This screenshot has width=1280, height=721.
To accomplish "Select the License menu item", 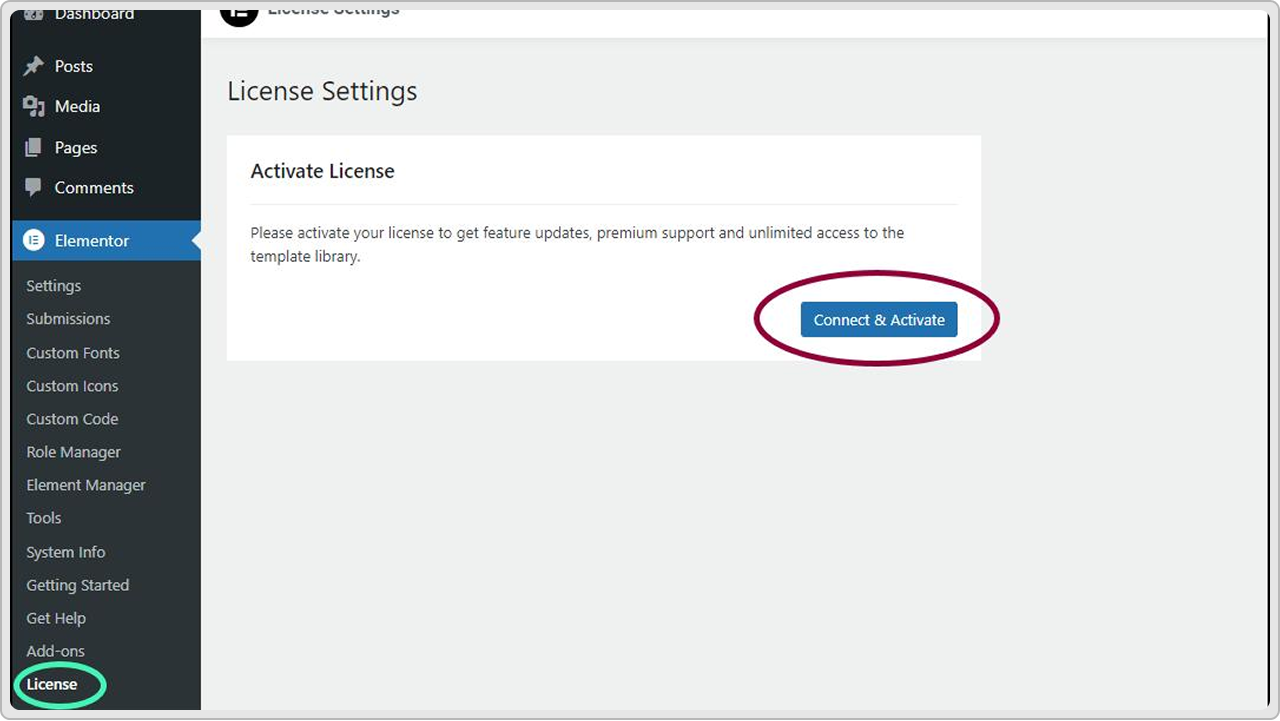I will point(52,684).
